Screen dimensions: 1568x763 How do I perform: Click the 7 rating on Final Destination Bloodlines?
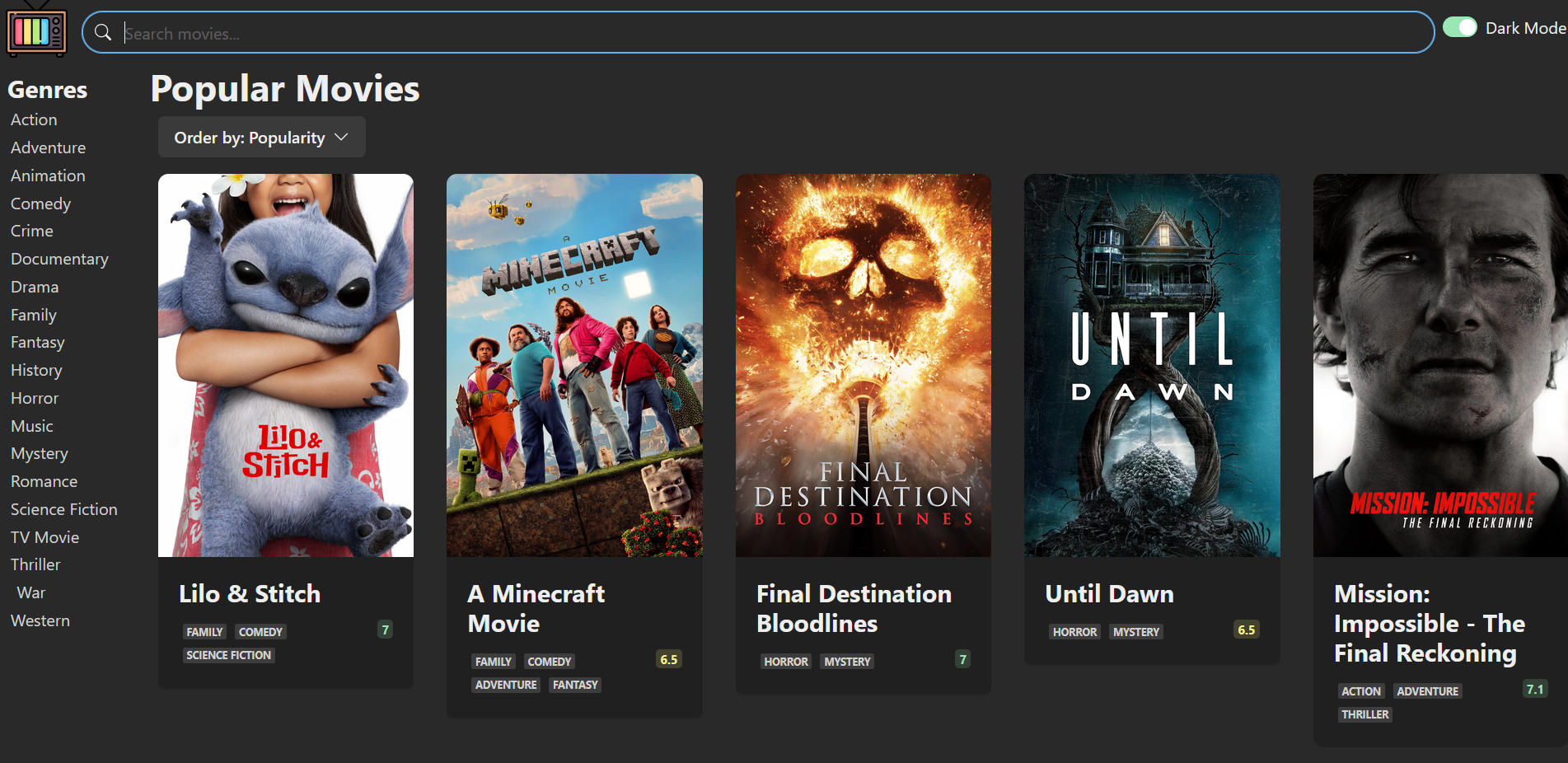962,659
